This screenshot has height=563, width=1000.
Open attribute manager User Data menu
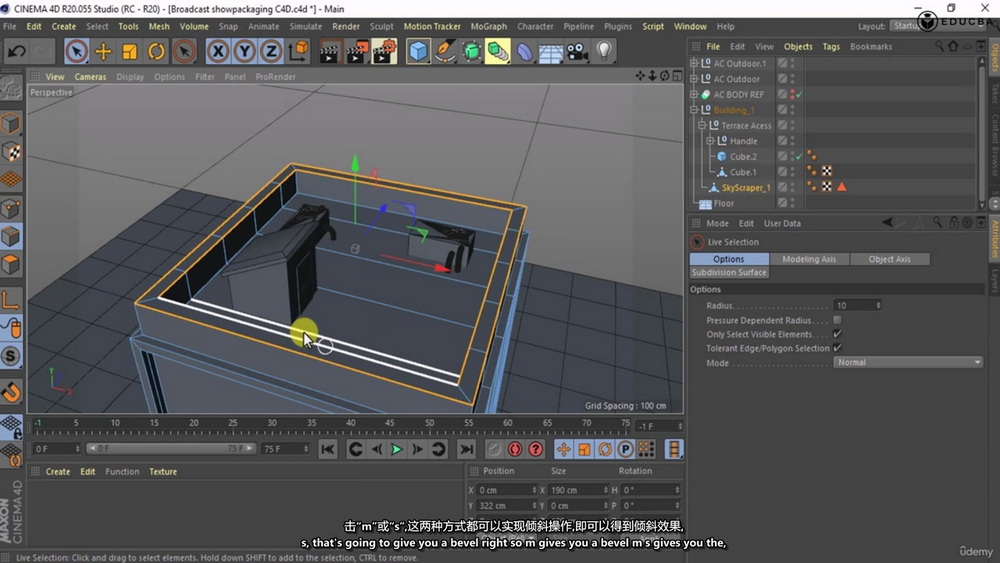point(782,223)
